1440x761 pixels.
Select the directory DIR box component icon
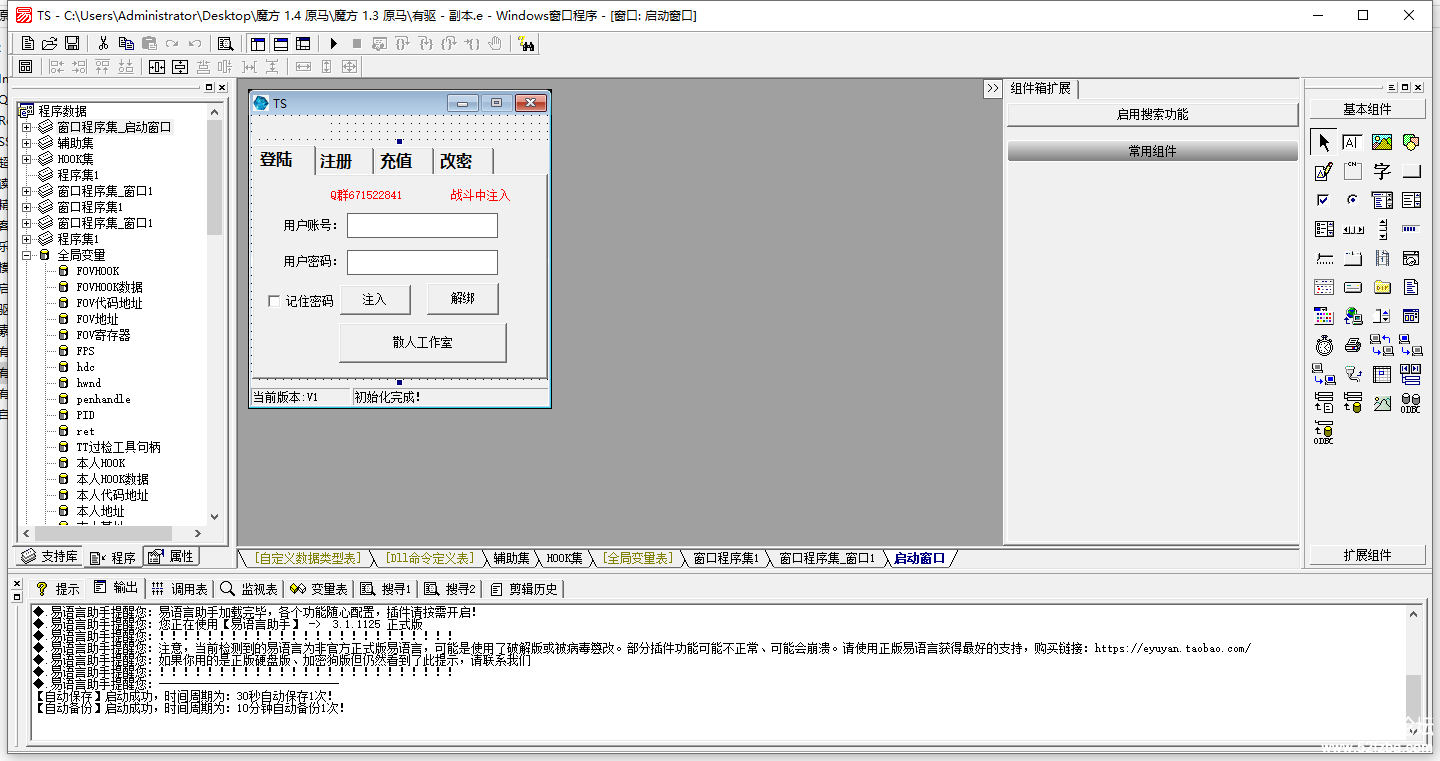1382,287
